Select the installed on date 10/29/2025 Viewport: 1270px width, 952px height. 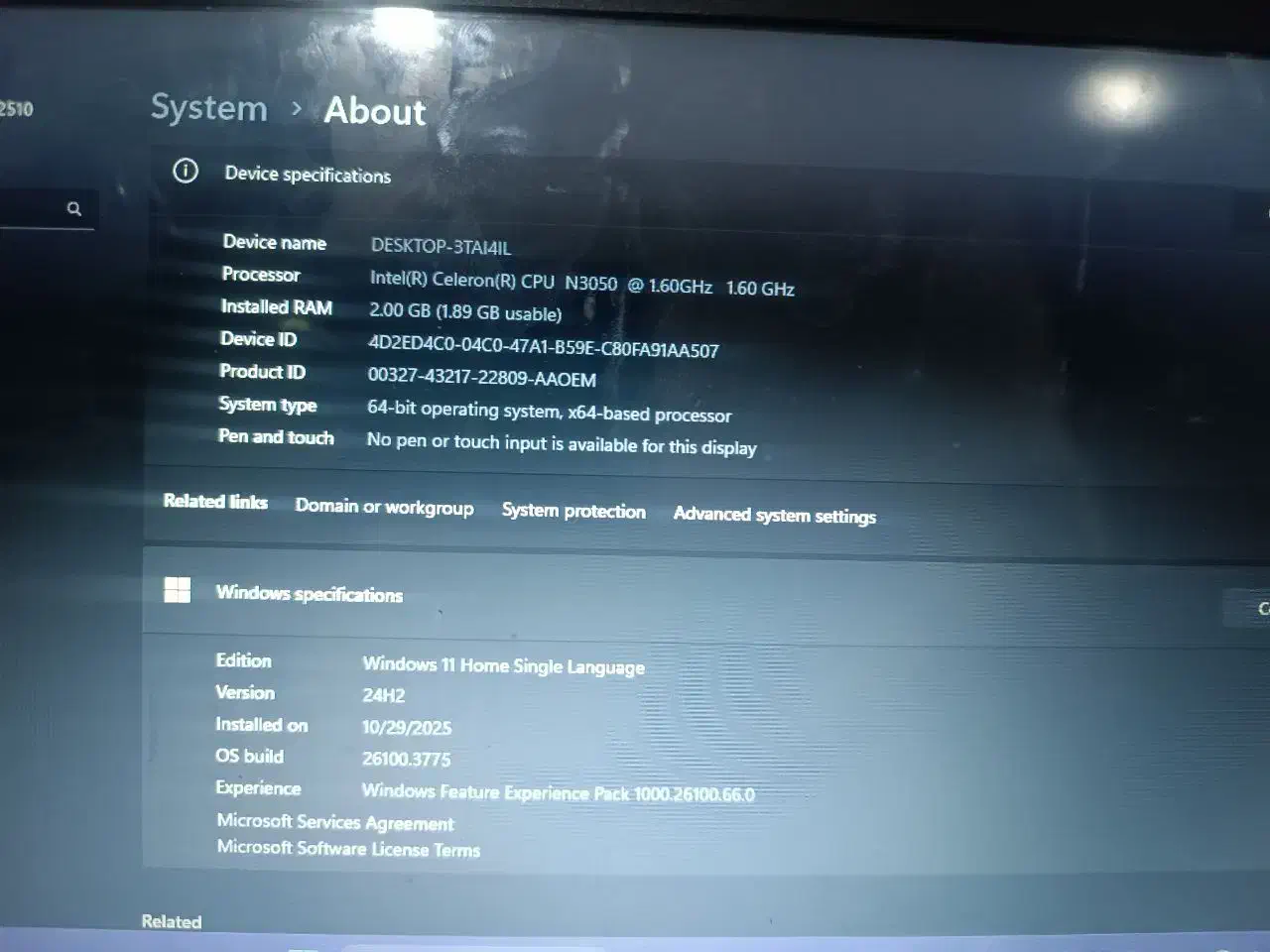pos(407,727)
